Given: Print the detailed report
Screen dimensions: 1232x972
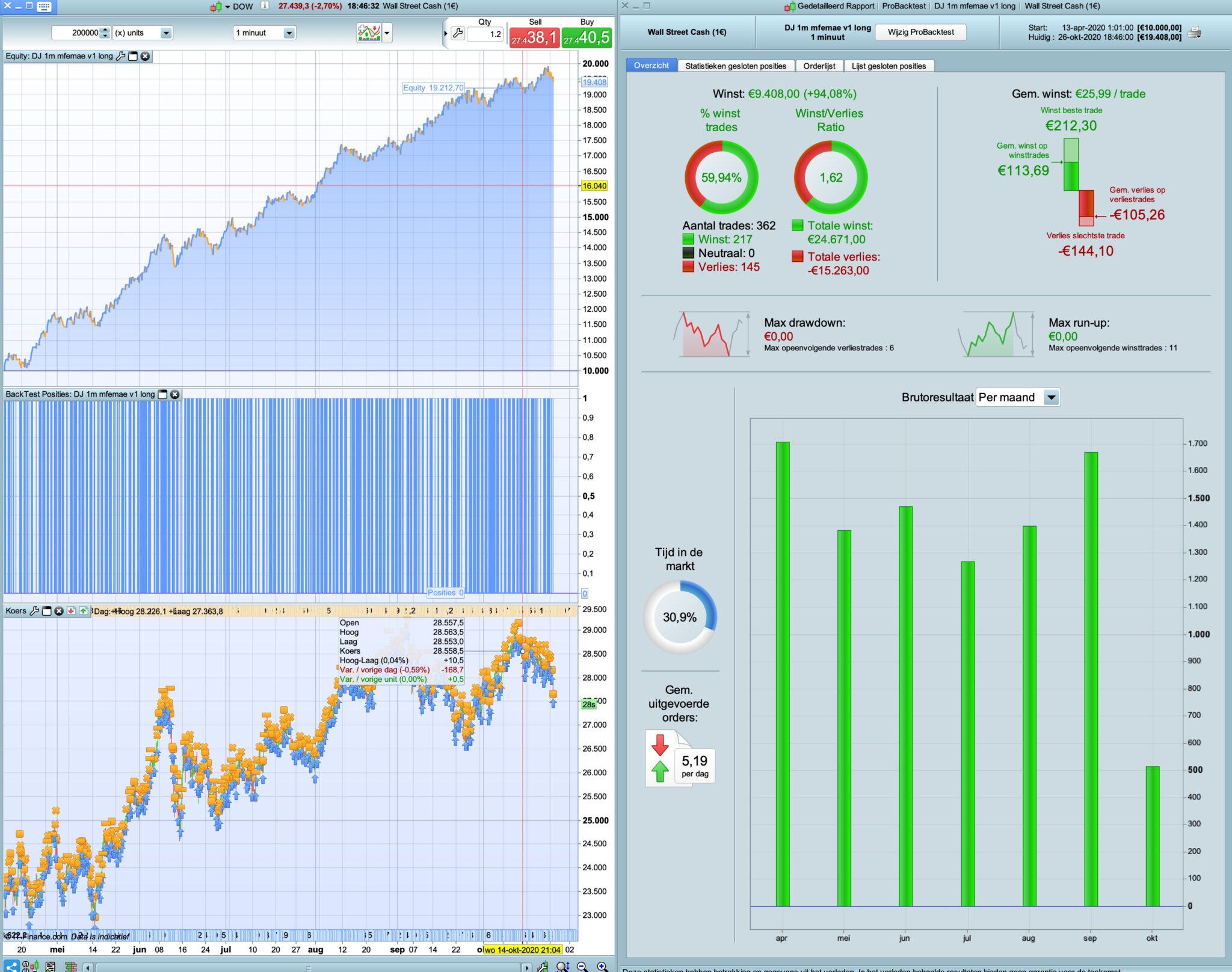Looking at the screenshot, I should click(1195, 33).
